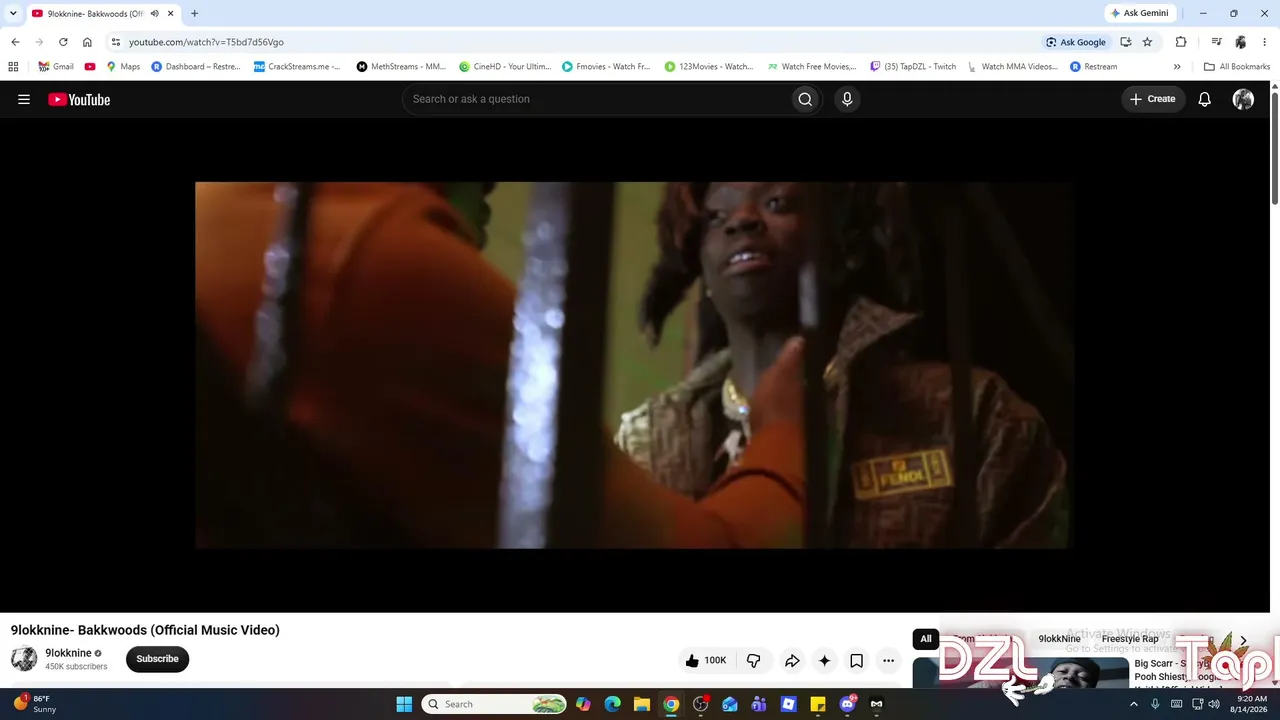Open a new browser tab
The width and height of the screenshot is (1280, 720).
point(194,14)
